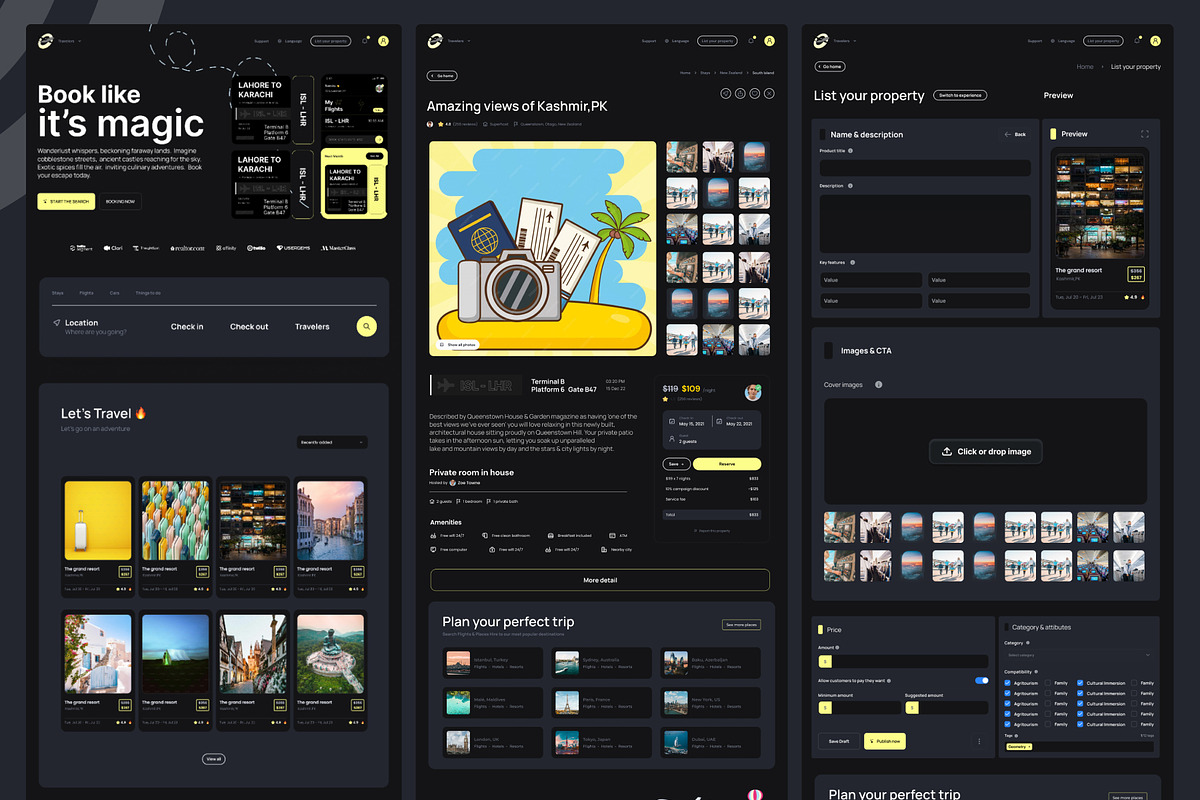
Task: Remove the Geometry tag with its x
Action: coord(1029,747)
